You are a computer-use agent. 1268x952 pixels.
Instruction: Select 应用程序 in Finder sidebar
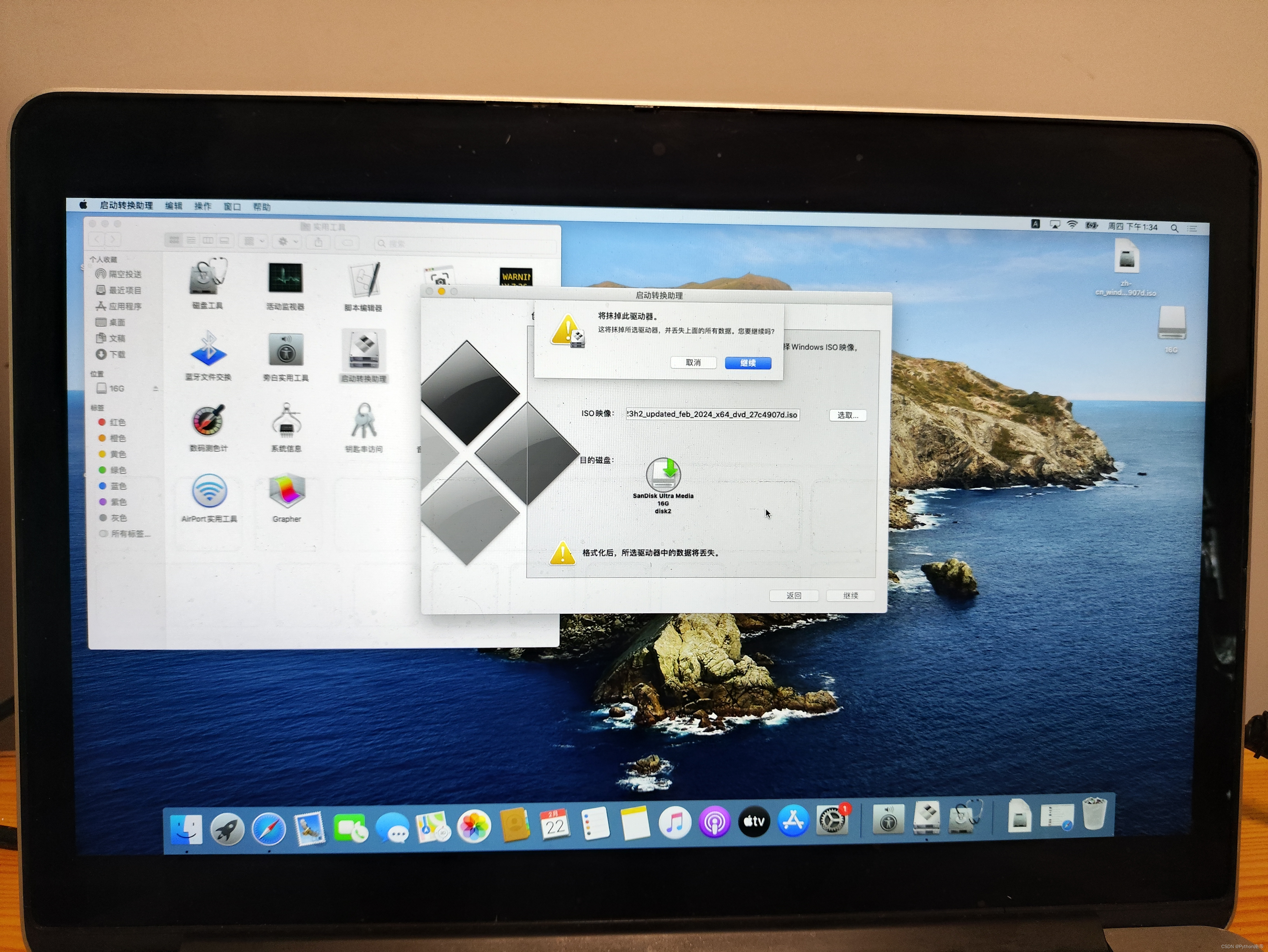coord(119,306)
